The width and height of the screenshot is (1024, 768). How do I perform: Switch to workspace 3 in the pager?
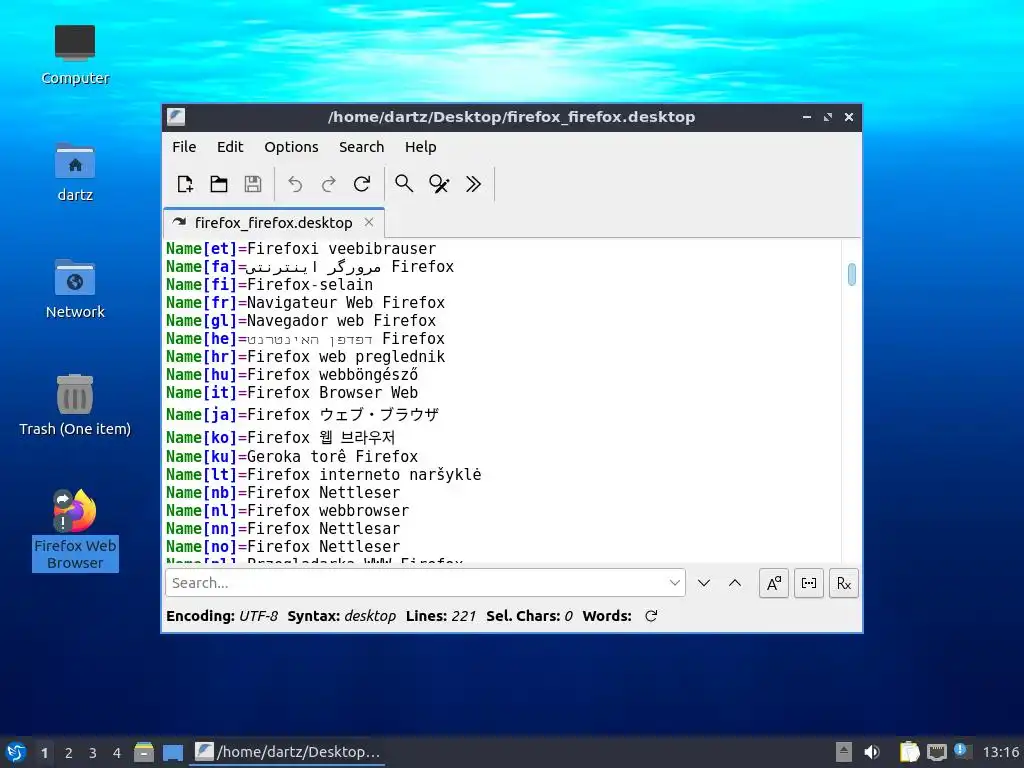(93, 753)
